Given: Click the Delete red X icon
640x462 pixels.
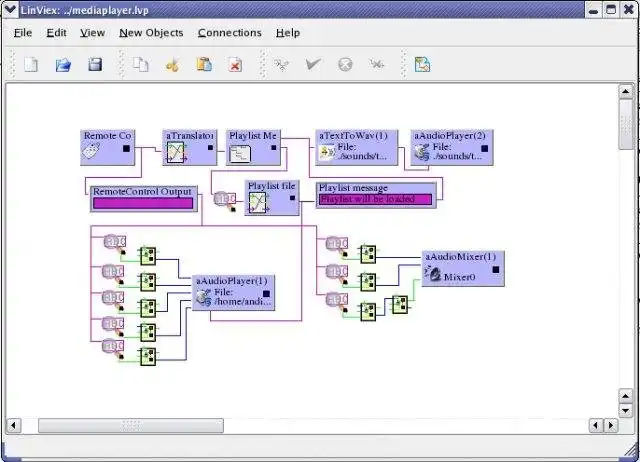Looking at the screenshot, I should [235, 65].
